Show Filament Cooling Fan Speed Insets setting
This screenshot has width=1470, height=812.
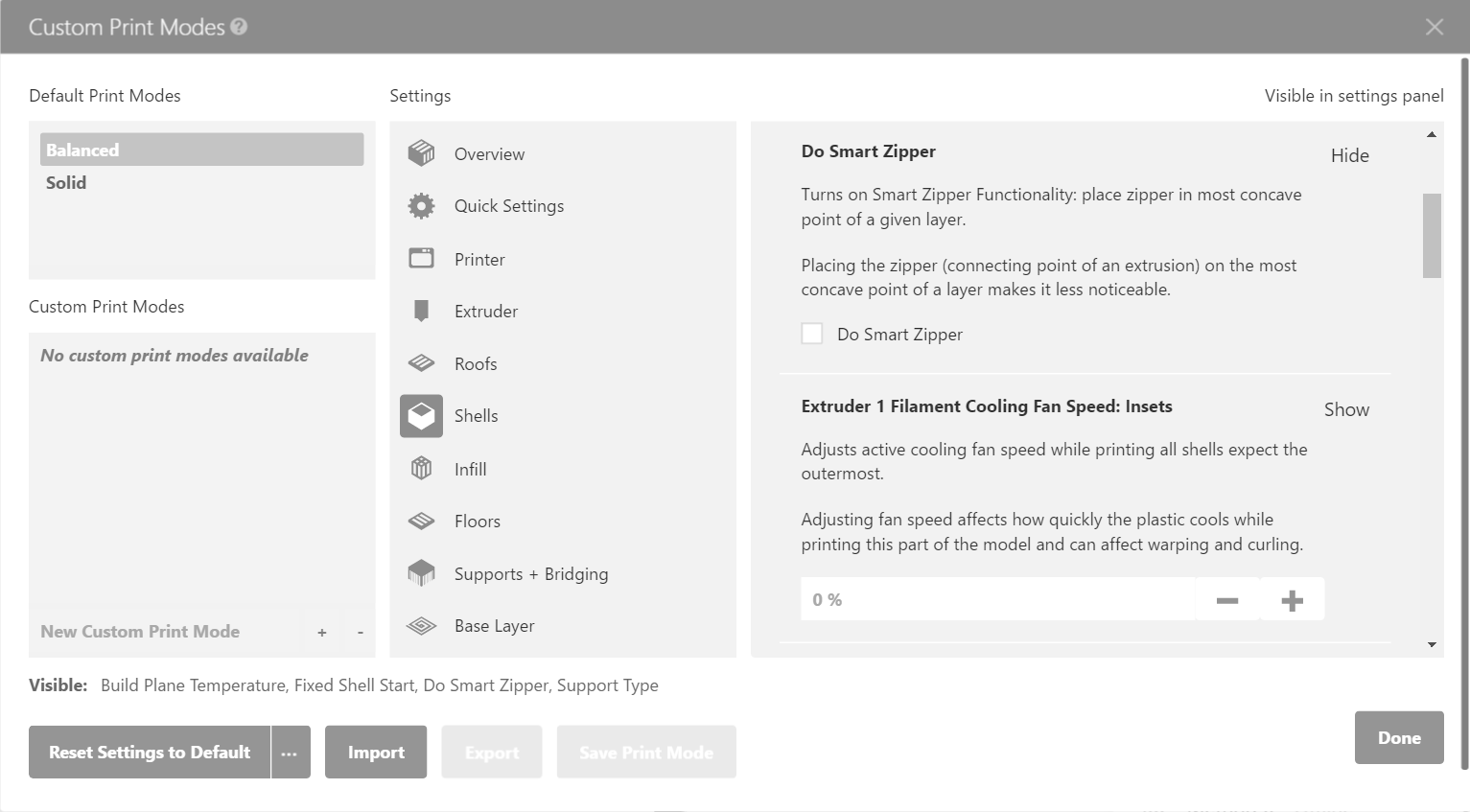1346,409
